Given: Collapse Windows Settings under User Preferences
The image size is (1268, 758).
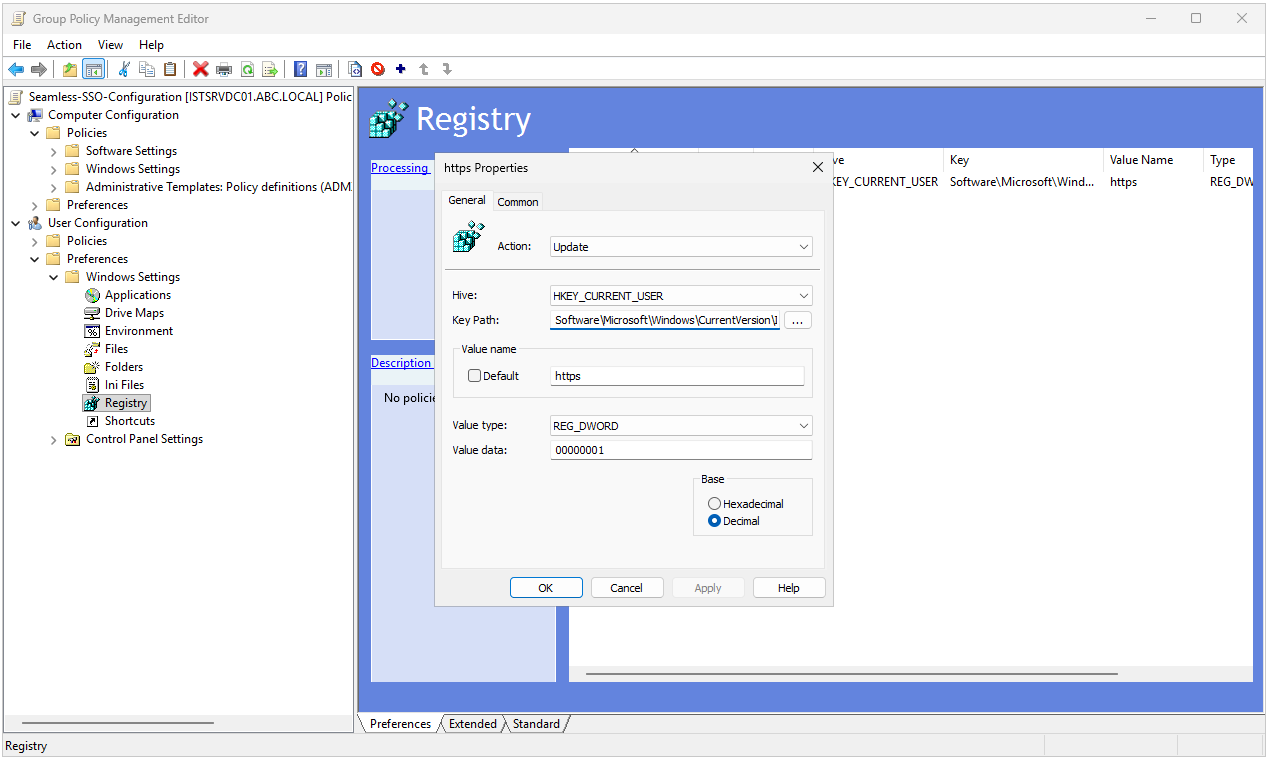Looking at the screenshot, I should [54, 277].
